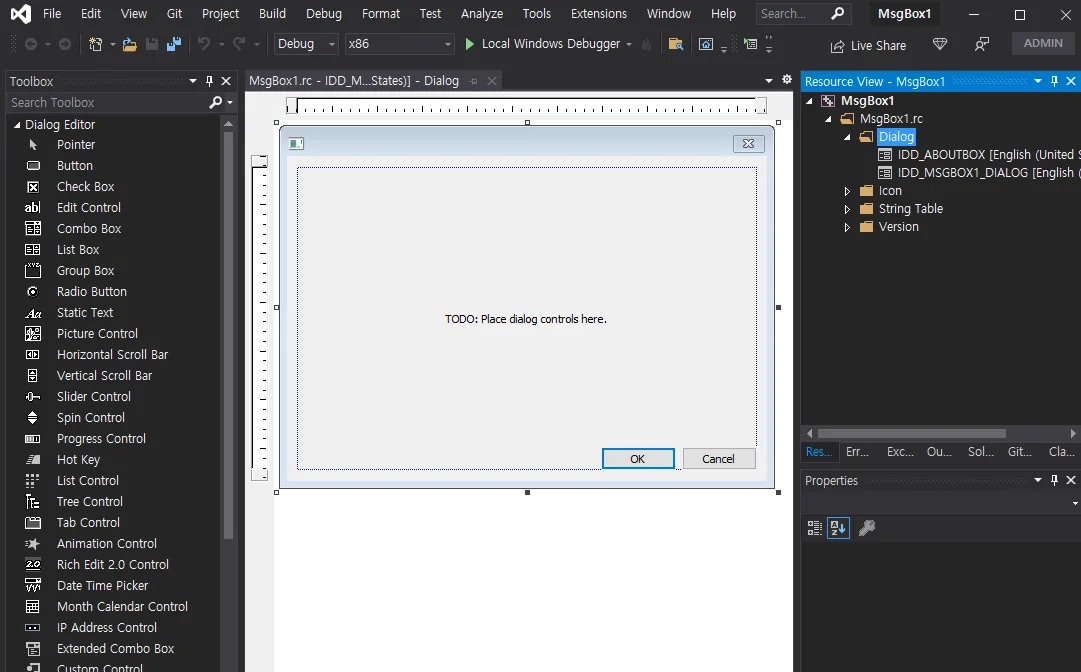The width and height of the screenshot is (1081, 672).
Task: Switch to the Err... tab
Action: (857, 451)
